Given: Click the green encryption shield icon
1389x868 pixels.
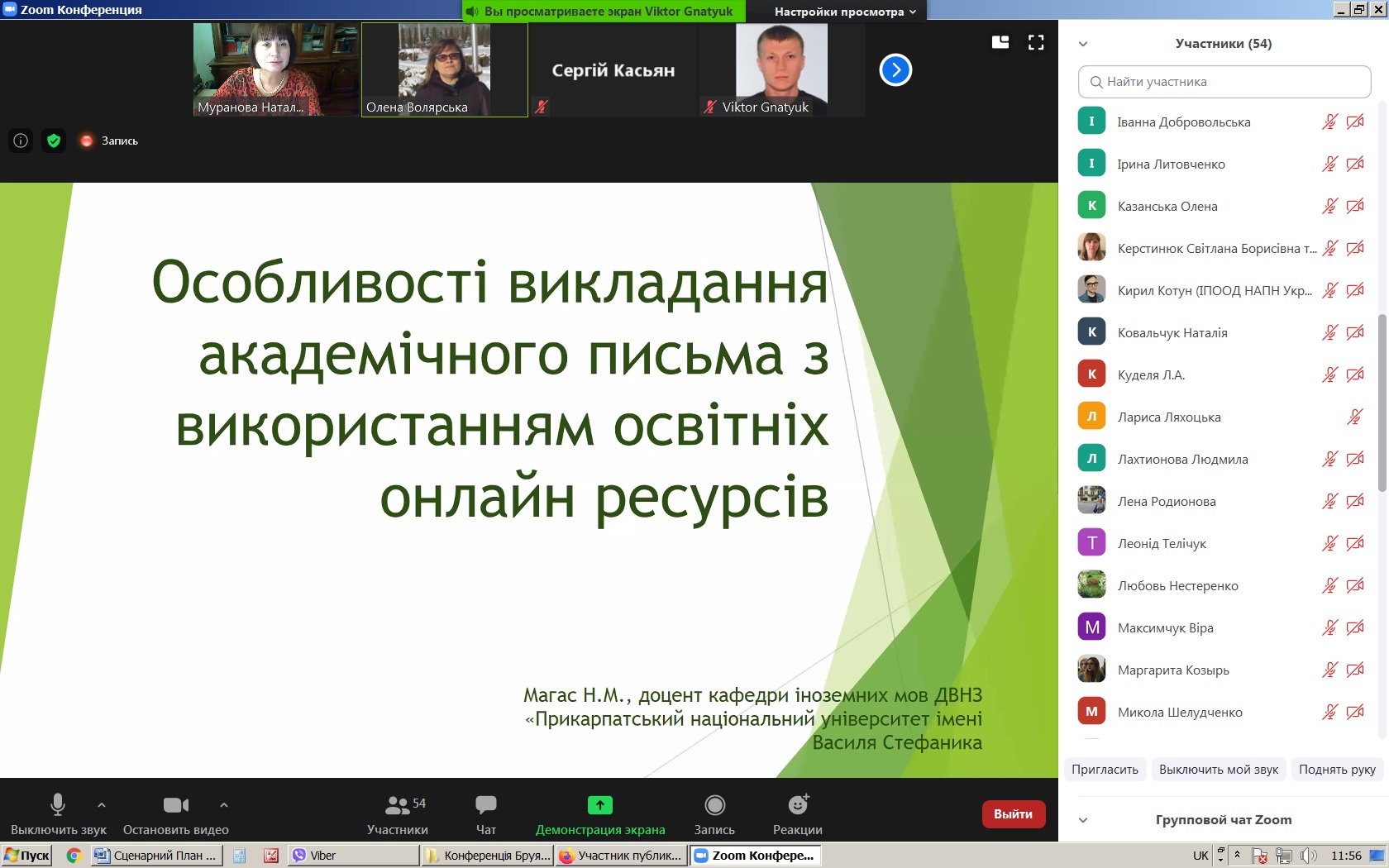Looking at the screenshot, I should (x=54, y=141).
